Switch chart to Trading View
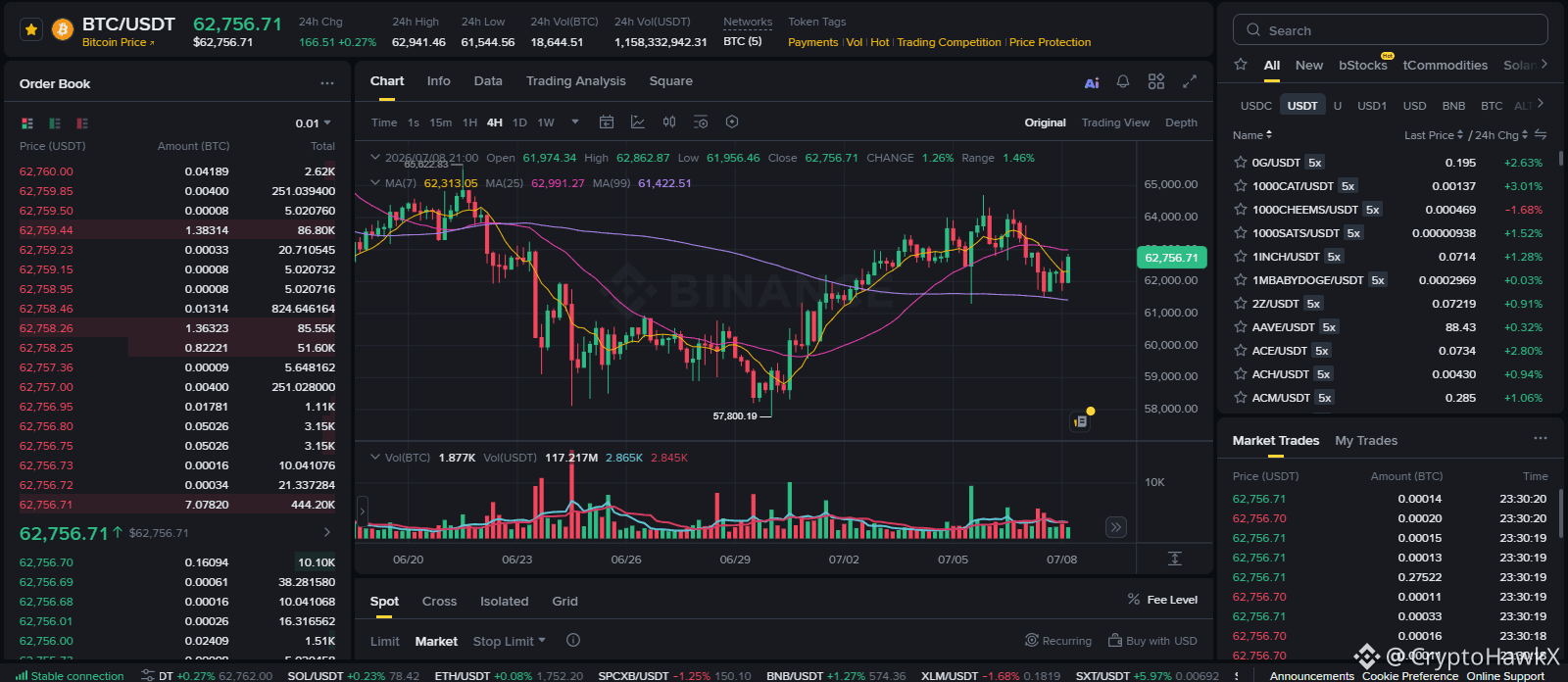This screenshot has height=682, width=1568. tap(1115, 122)
